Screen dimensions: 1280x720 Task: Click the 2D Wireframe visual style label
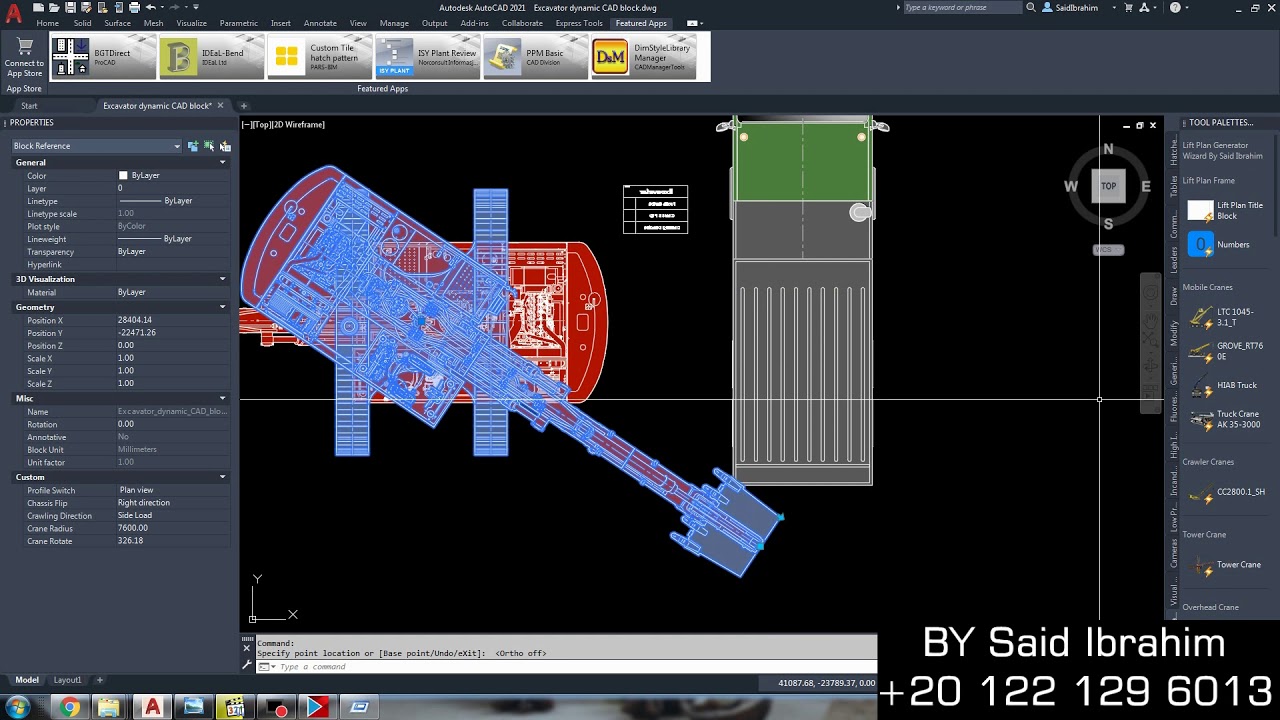[x=299, y=125]
